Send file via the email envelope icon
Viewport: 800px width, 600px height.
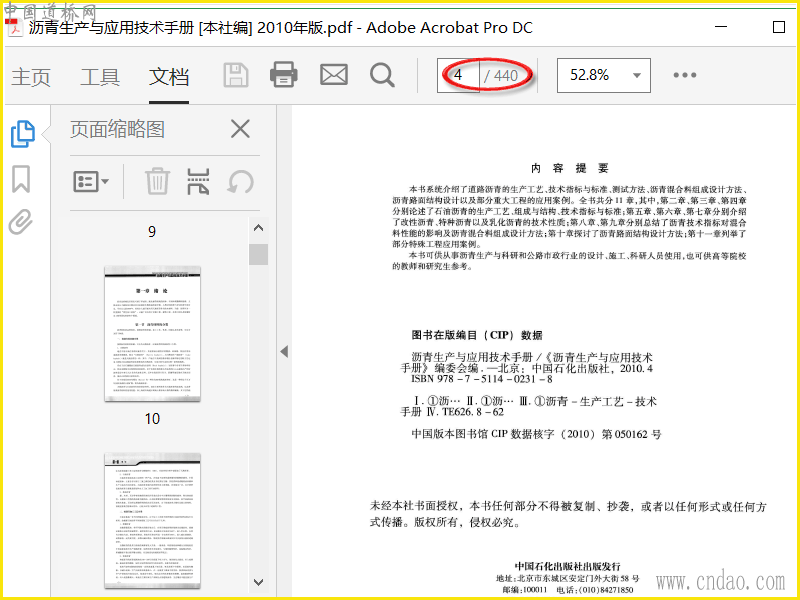coord(334,75)
